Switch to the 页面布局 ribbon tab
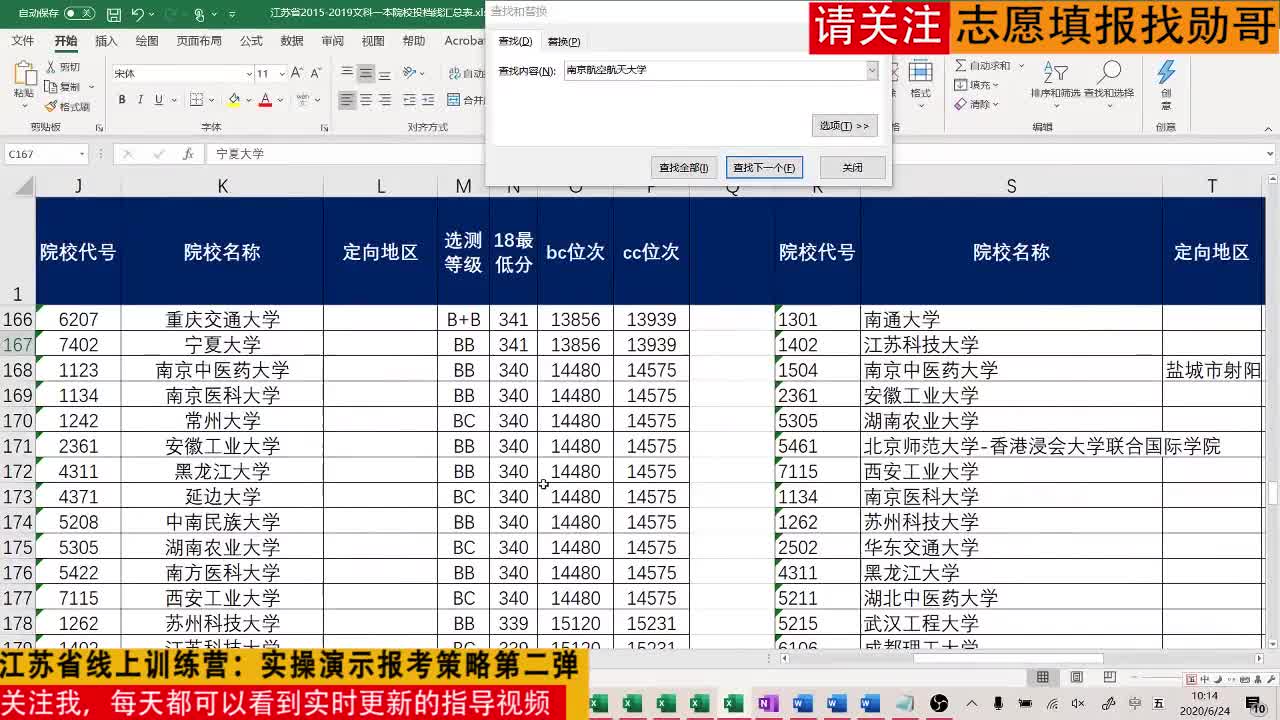 click(199, 41)
